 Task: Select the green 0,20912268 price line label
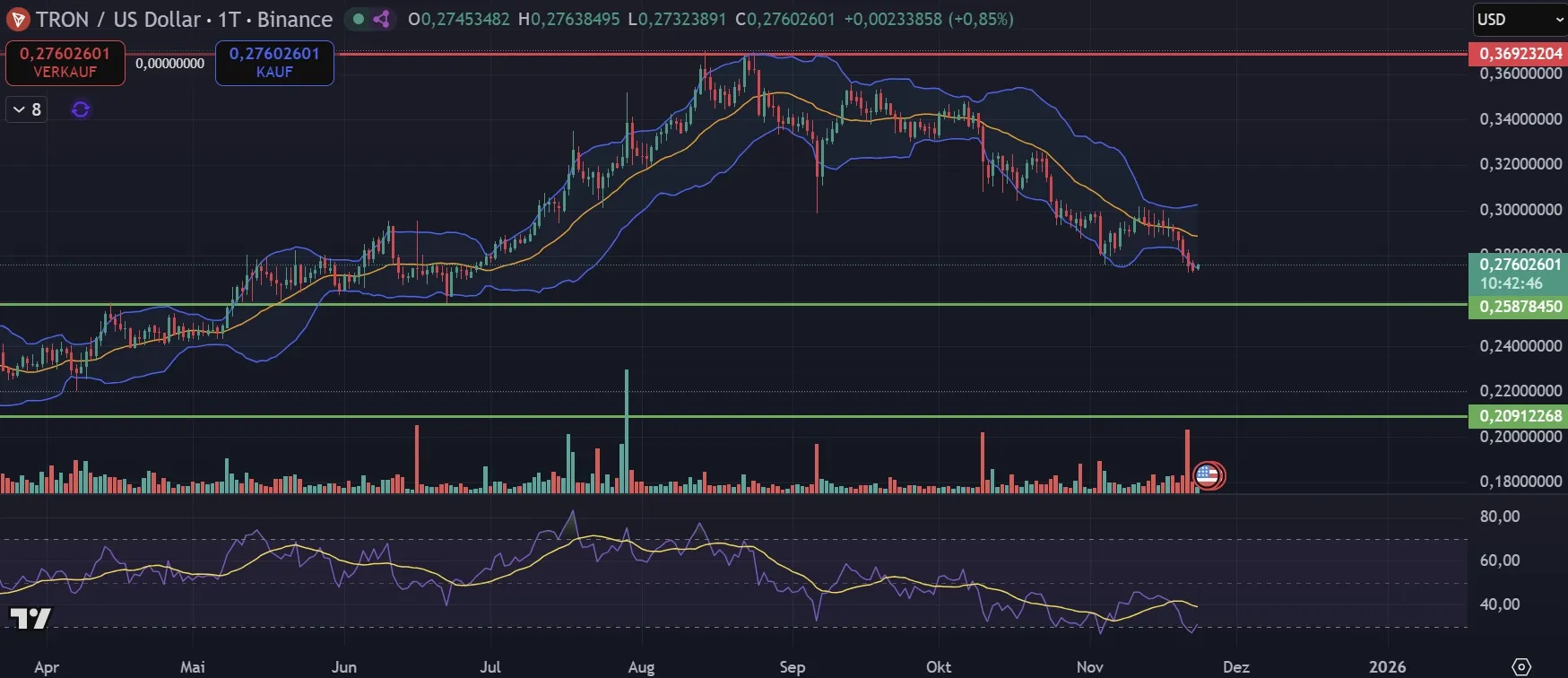1518,416
